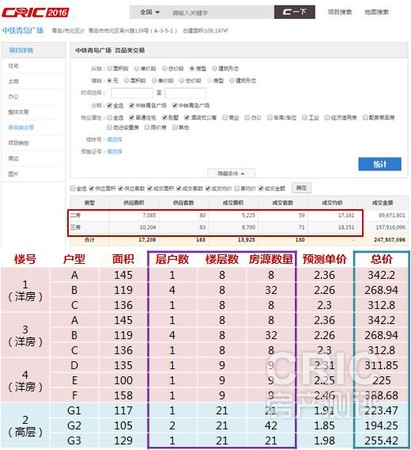Toggle first 中铁青岛广场 phase checkbox

pyautogui.click(x=132, y=105)
